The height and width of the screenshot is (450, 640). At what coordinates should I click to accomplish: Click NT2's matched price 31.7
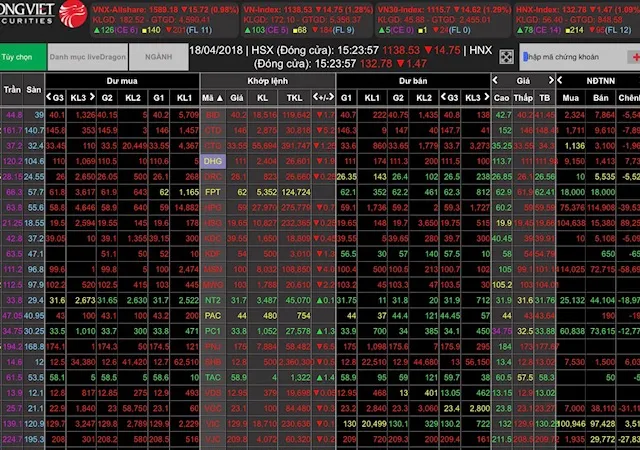[x=239, y=300]
